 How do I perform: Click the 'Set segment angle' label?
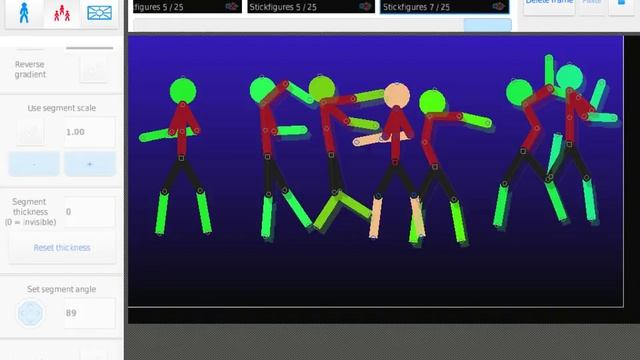point(62,289)
